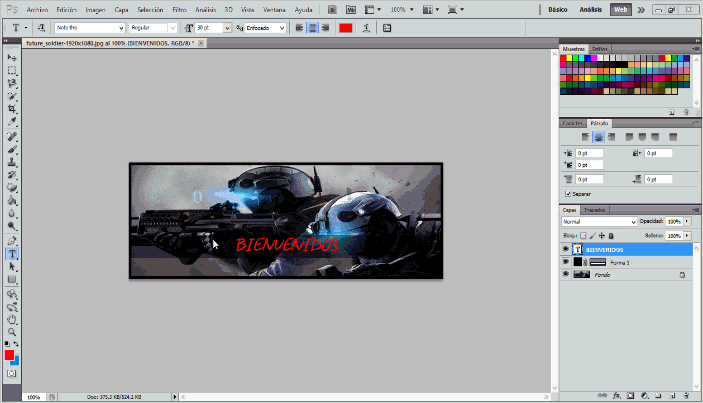Select the Lasso tool

[x=12, y=83]
